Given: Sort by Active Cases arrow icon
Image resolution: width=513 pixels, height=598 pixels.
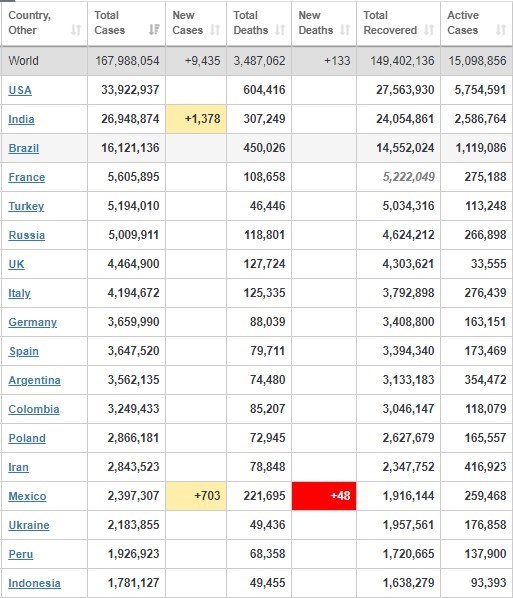Looking at the screenshot, I should coord(501,30).
